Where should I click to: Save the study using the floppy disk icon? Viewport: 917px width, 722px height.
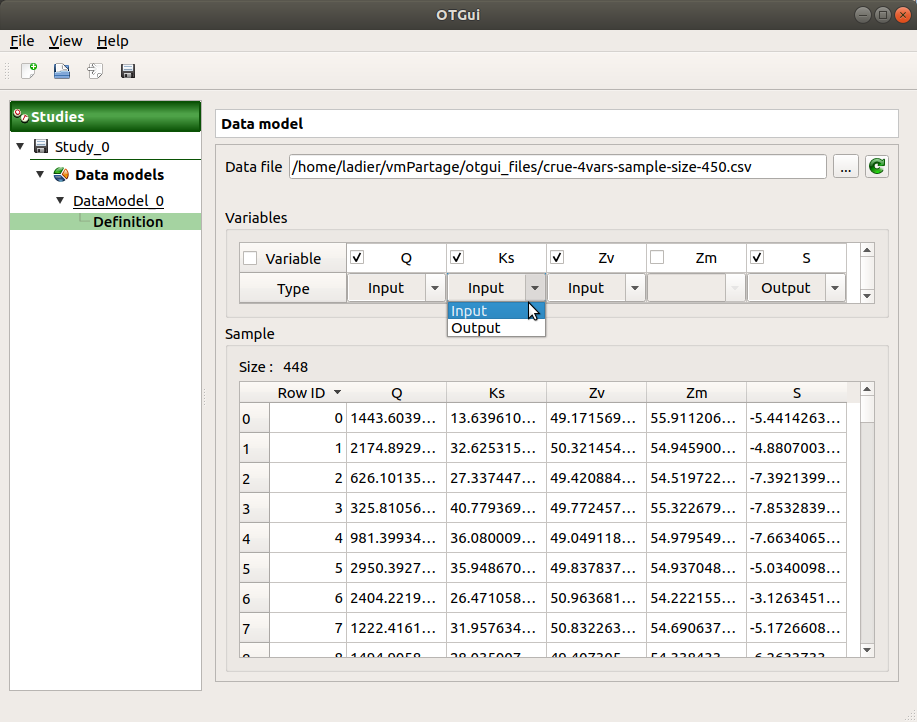click(x=126, y=71)
